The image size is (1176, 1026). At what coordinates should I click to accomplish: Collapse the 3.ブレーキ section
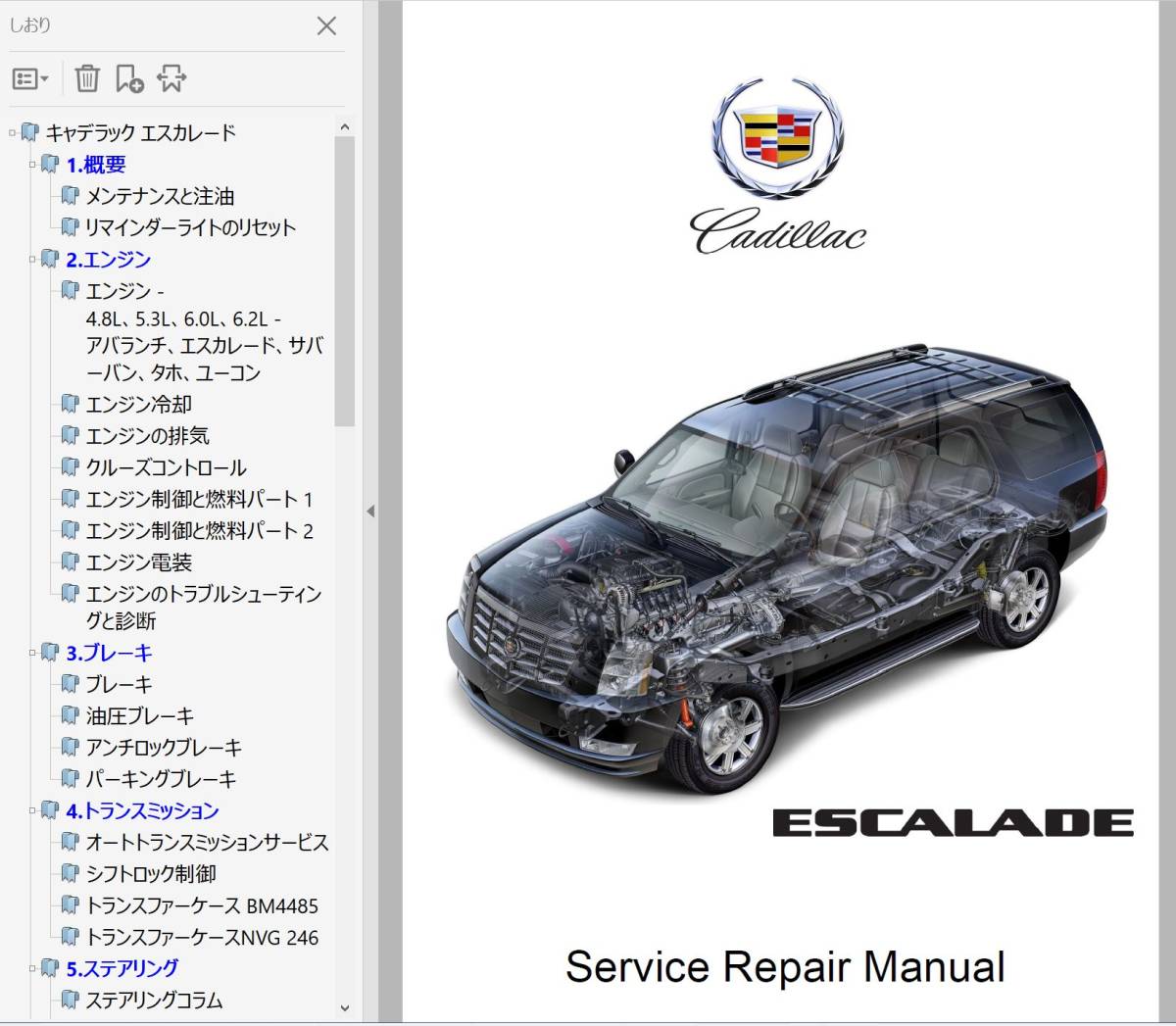click(x=32, y=652)
